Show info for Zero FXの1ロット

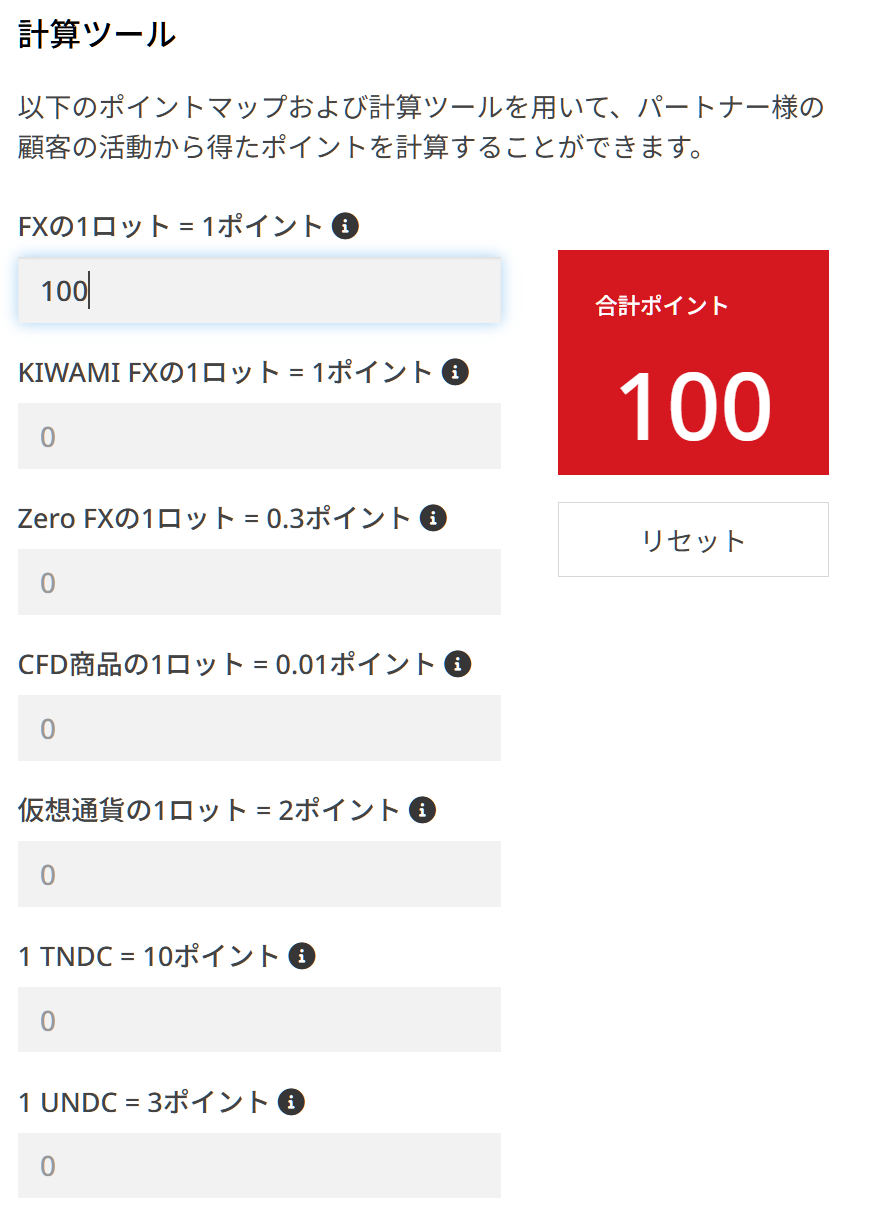click(x=433, y=518)
